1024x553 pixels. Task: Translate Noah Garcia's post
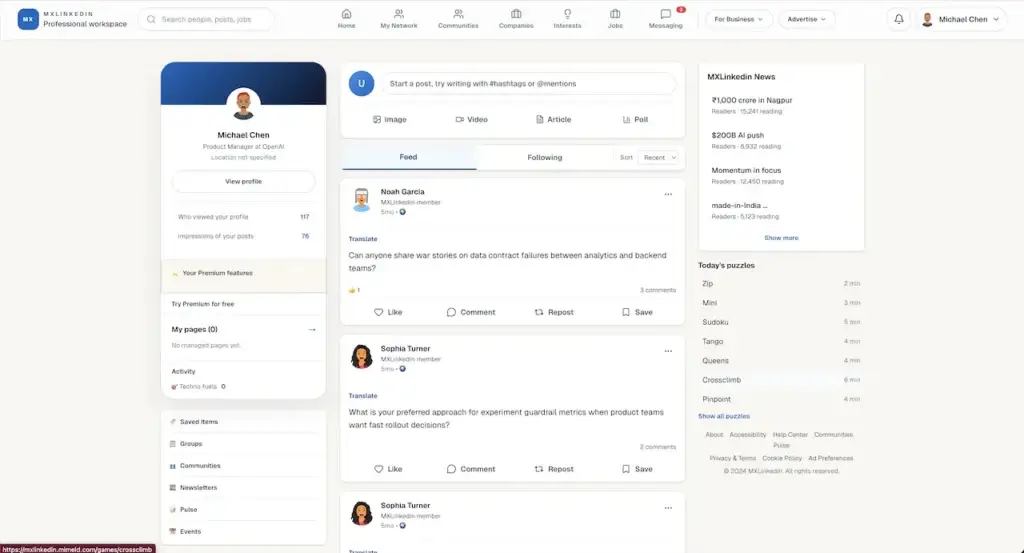pos(363,239)
